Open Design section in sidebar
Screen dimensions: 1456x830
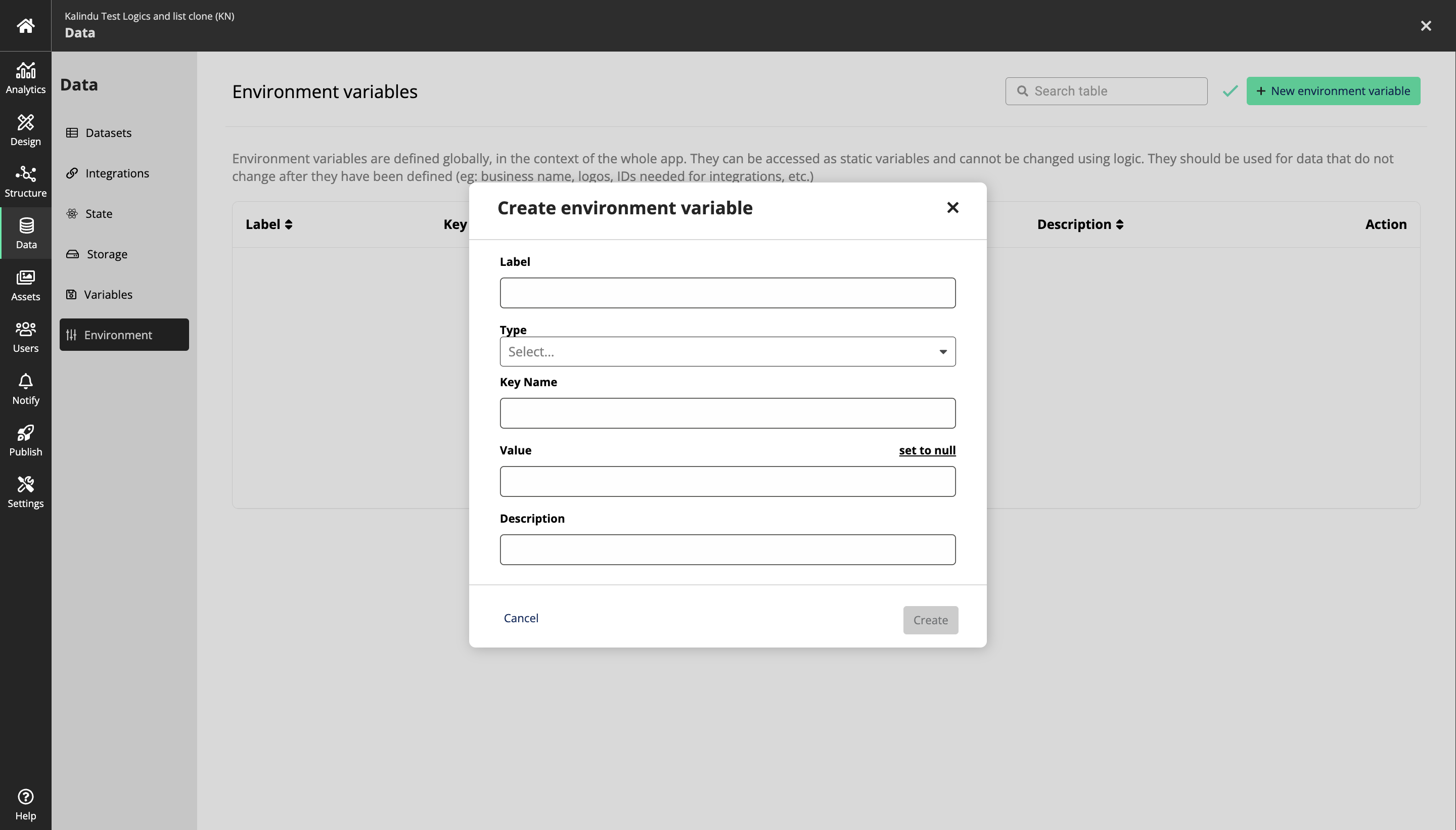pyautogui.click(x=26, y=130)
